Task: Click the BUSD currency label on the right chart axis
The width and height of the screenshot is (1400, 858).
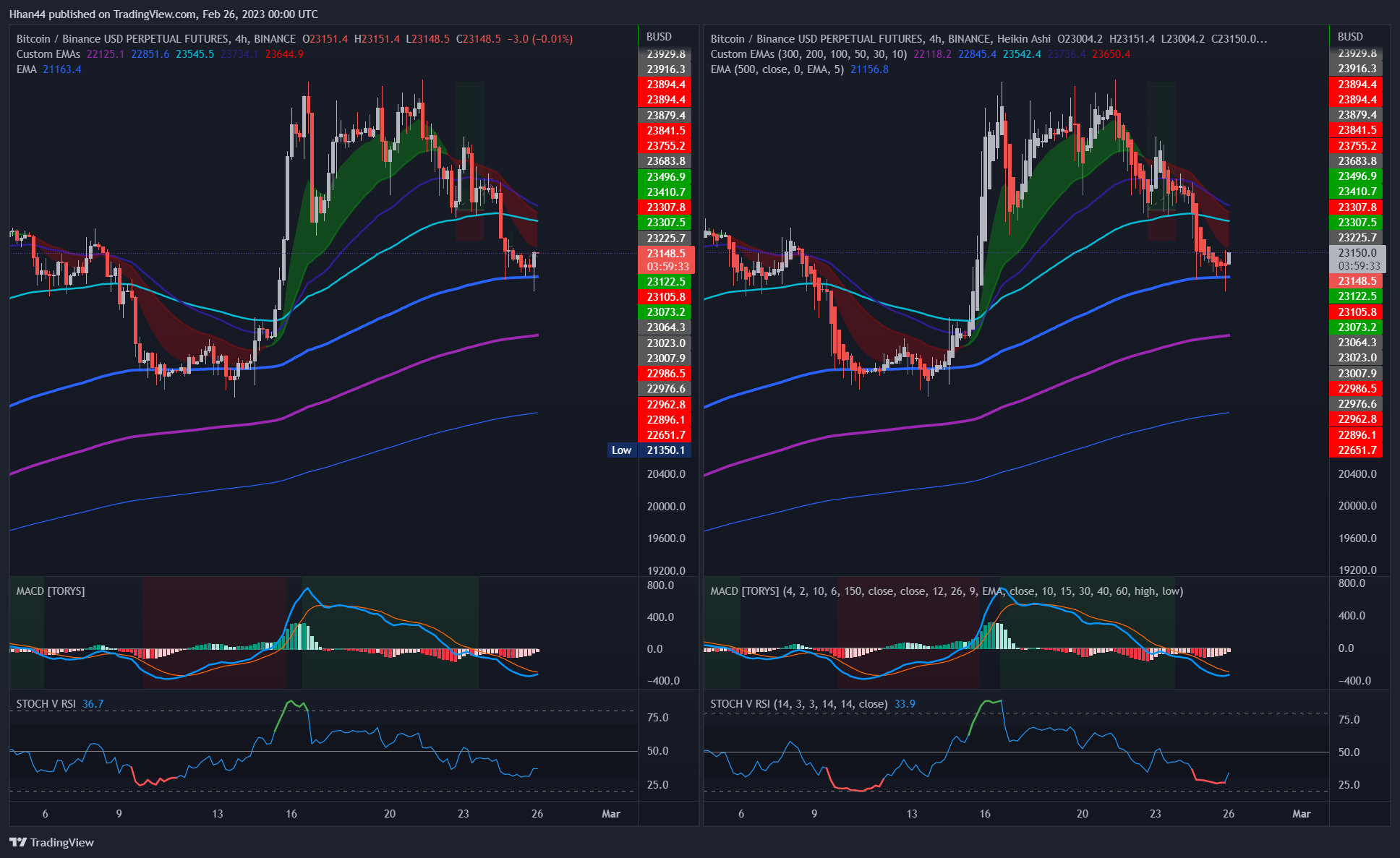Action: click(x=1350, y=37)
